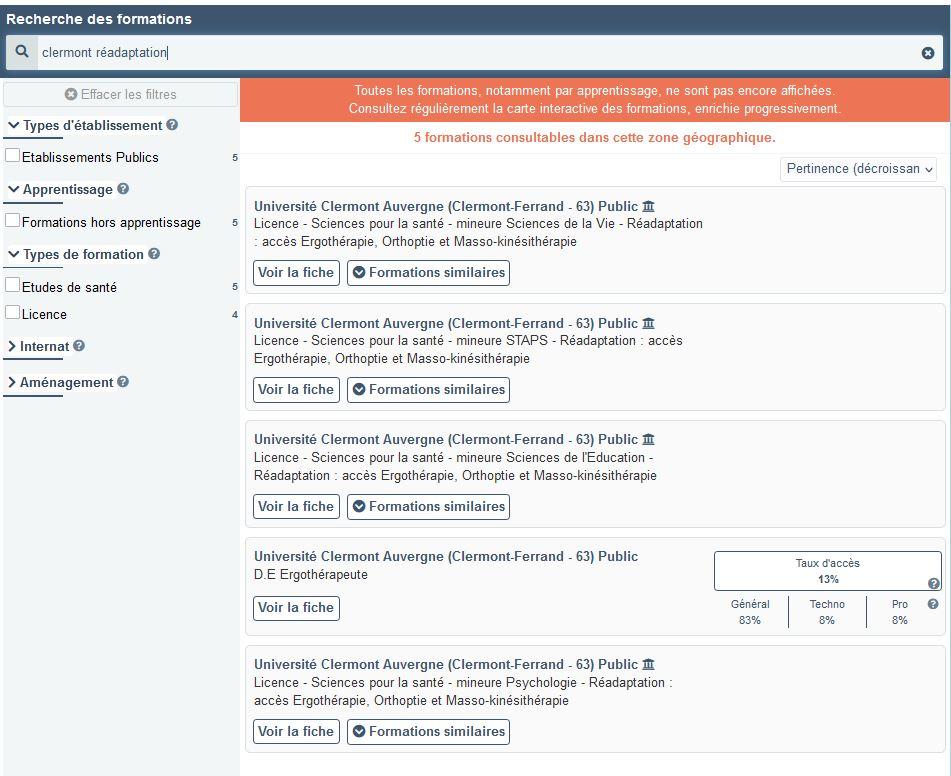Click public institution icon on Sciences de la Vie card
This screenshot has height=776, width=951.
pos(648,206)
